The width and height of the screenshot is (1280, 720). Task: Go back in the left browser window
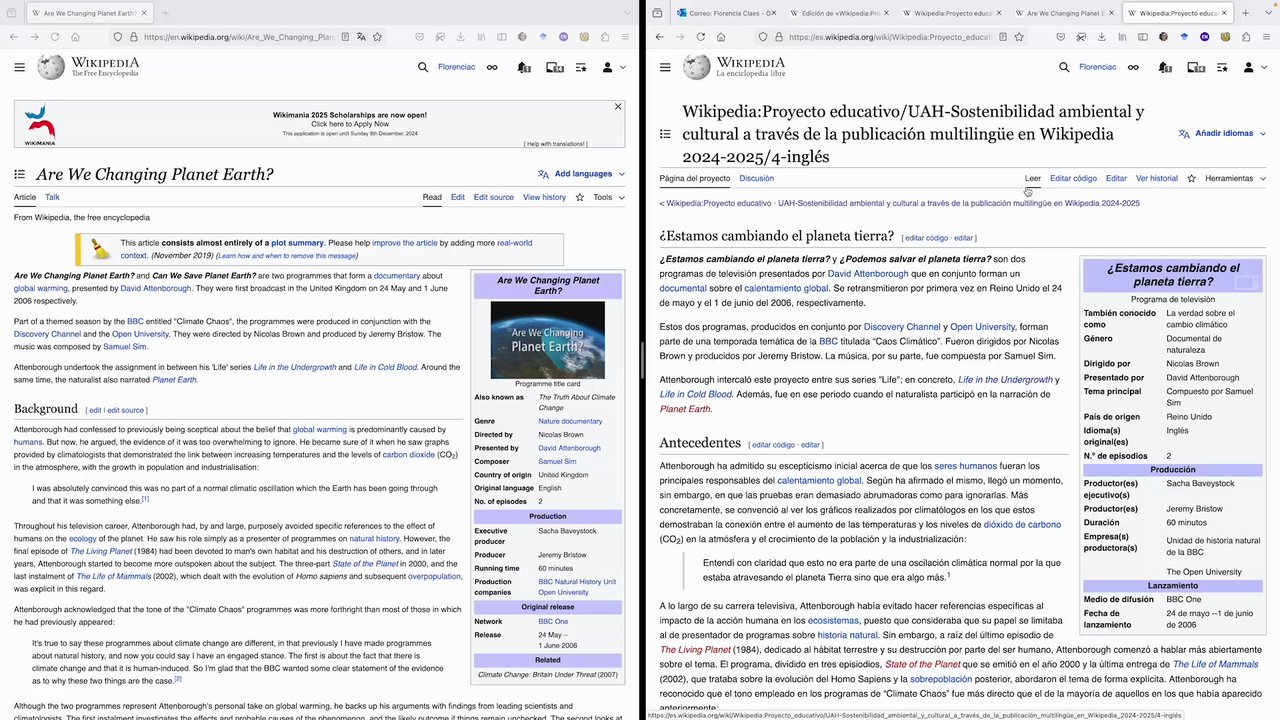(14, 37)
